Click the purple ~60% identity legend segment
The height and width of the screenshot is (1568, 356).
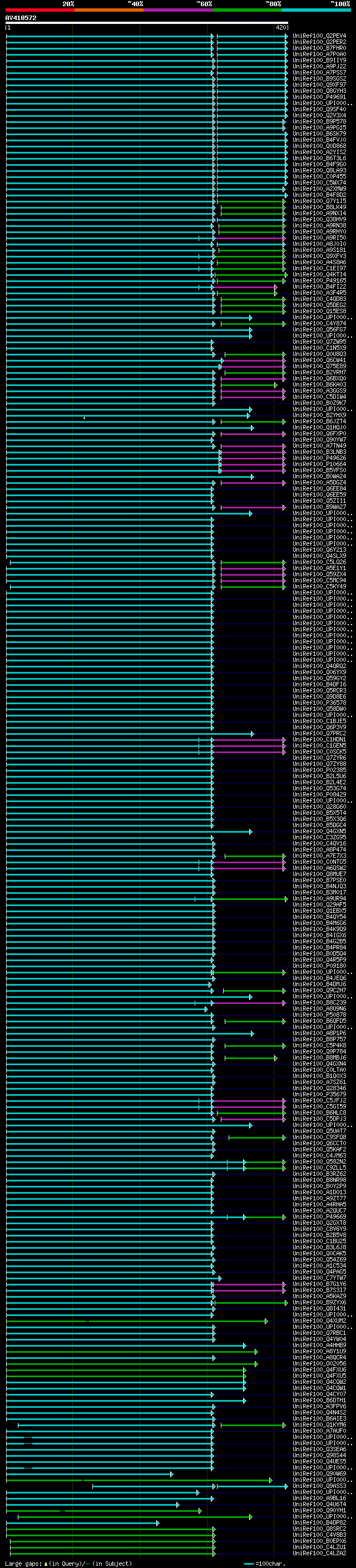[x=177, y=10]
